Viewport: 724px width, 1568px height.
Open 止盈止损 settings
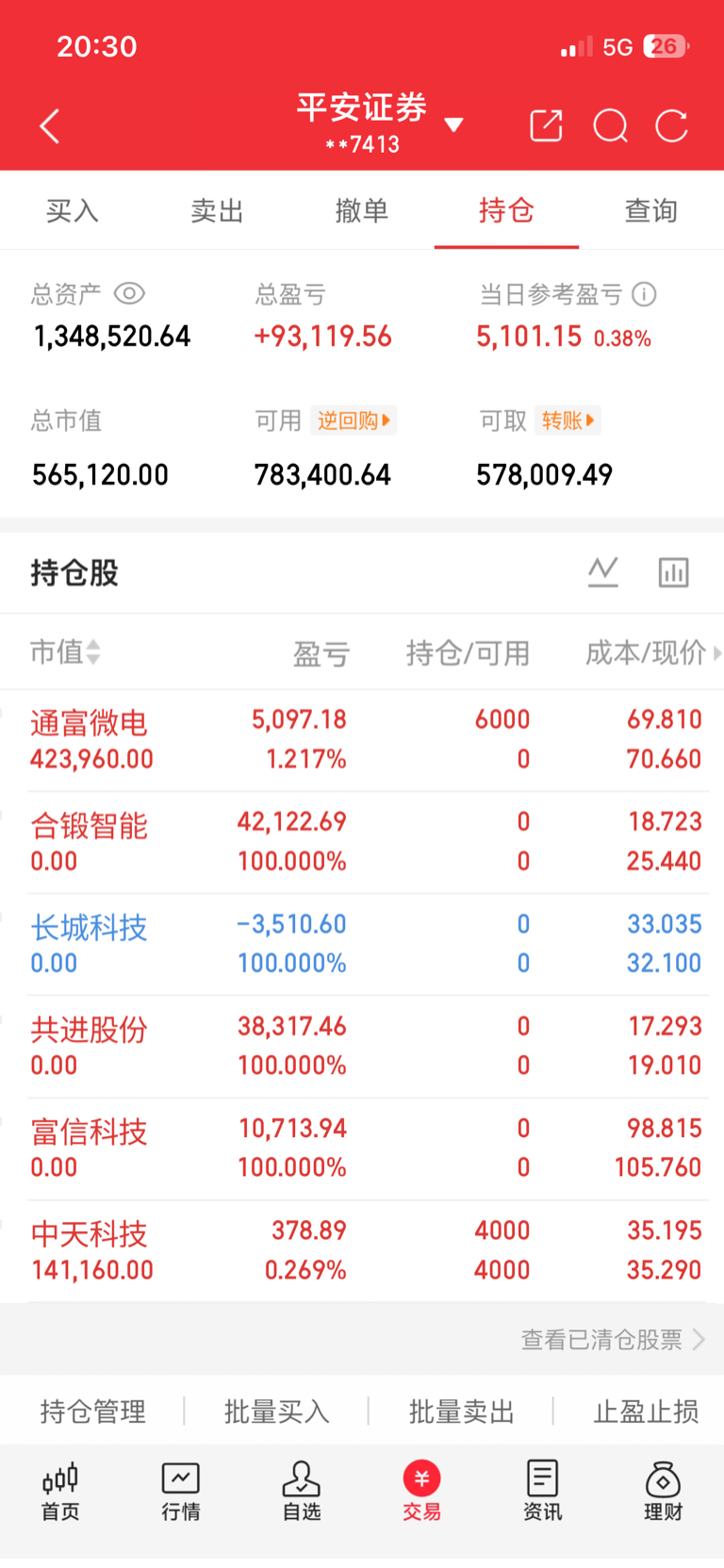point(647,1411)
